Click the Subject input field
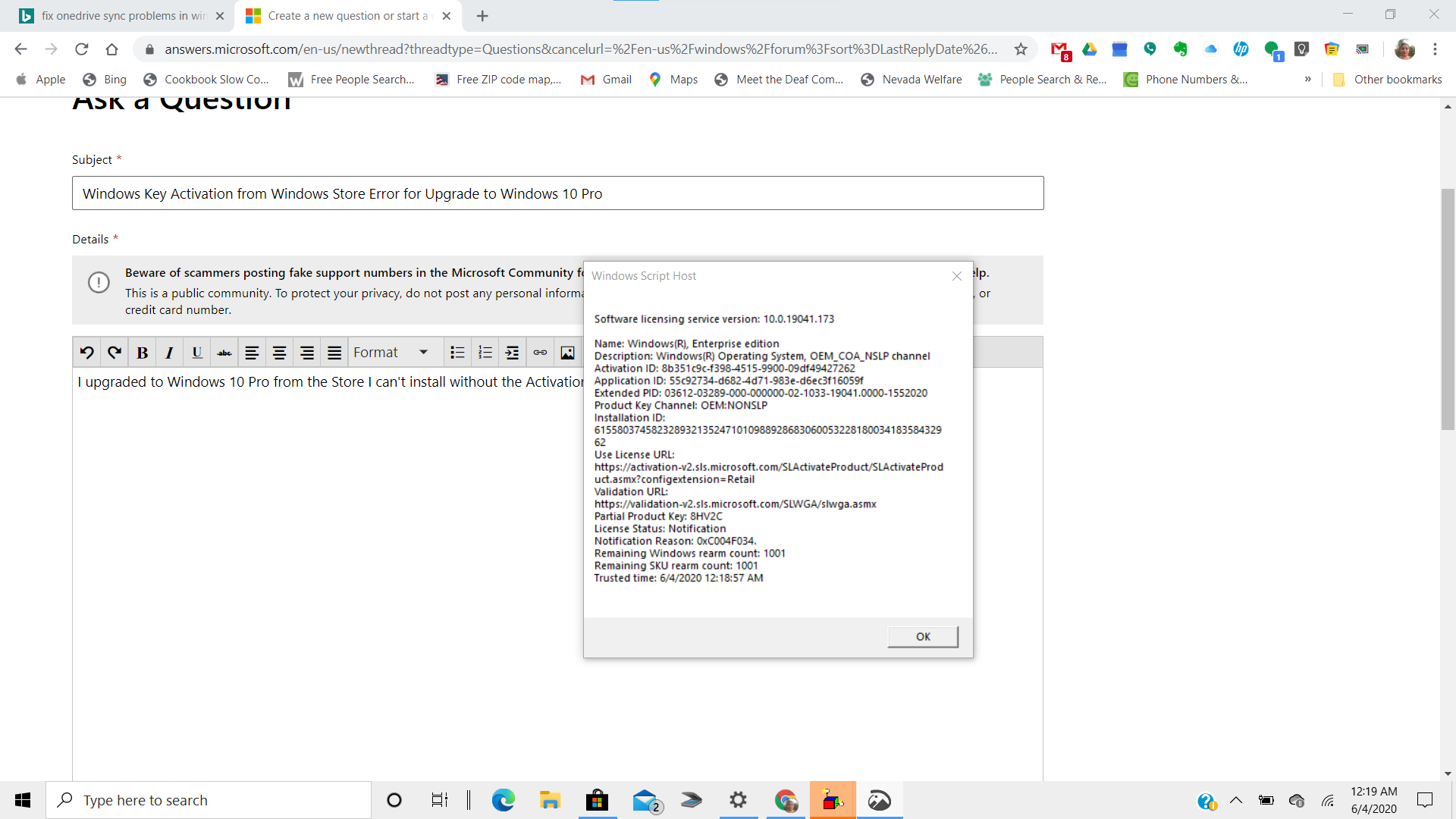1456x819 pixels. [x=557, y=193]
